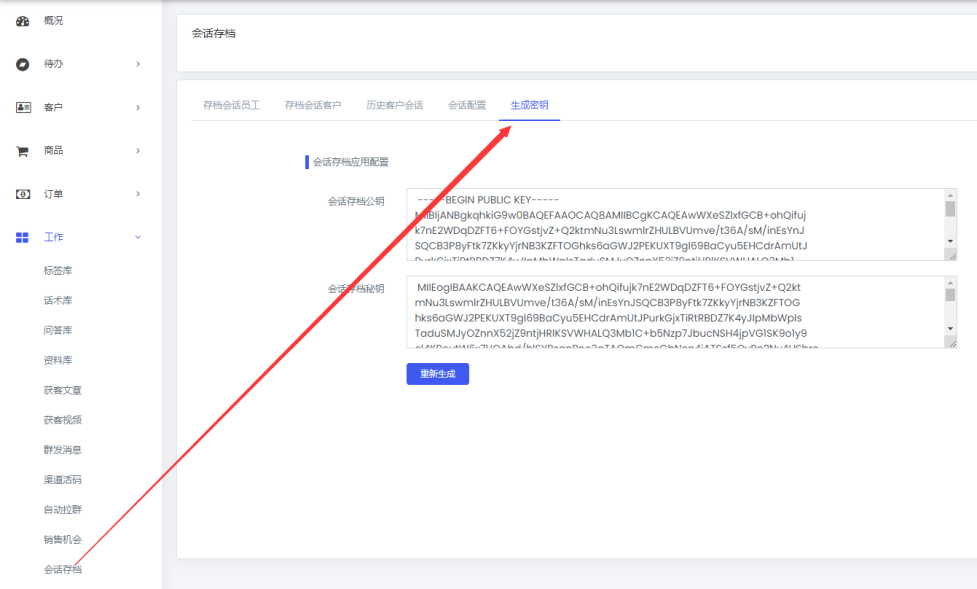
Task: Switch to the 会话配置 tab
Action: (467, 105)
